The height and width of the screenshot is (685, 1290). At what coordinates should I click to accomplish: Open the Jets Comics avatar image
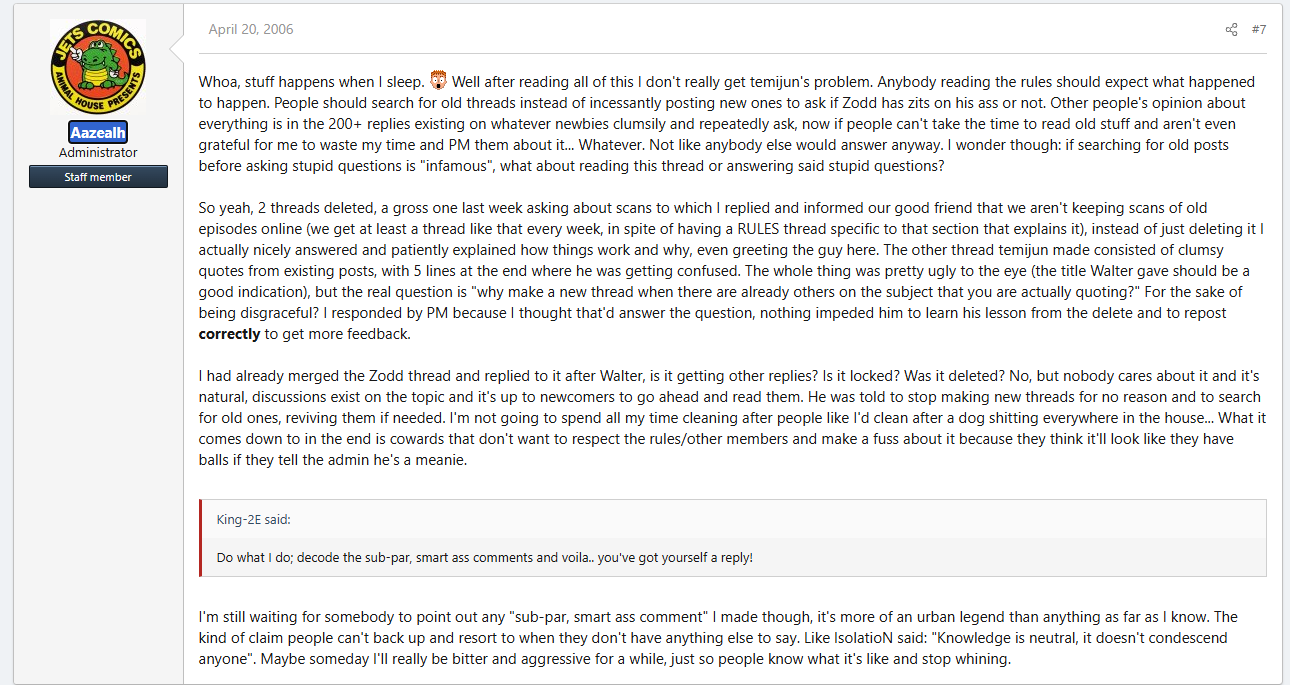click(x=98, y=66)
